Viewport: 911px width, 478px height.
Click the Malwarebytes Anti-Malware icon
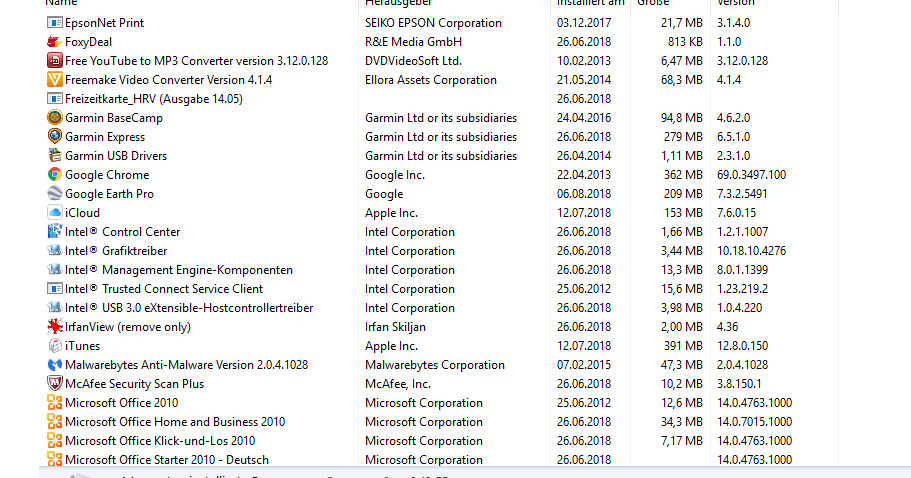coord(55,365)
